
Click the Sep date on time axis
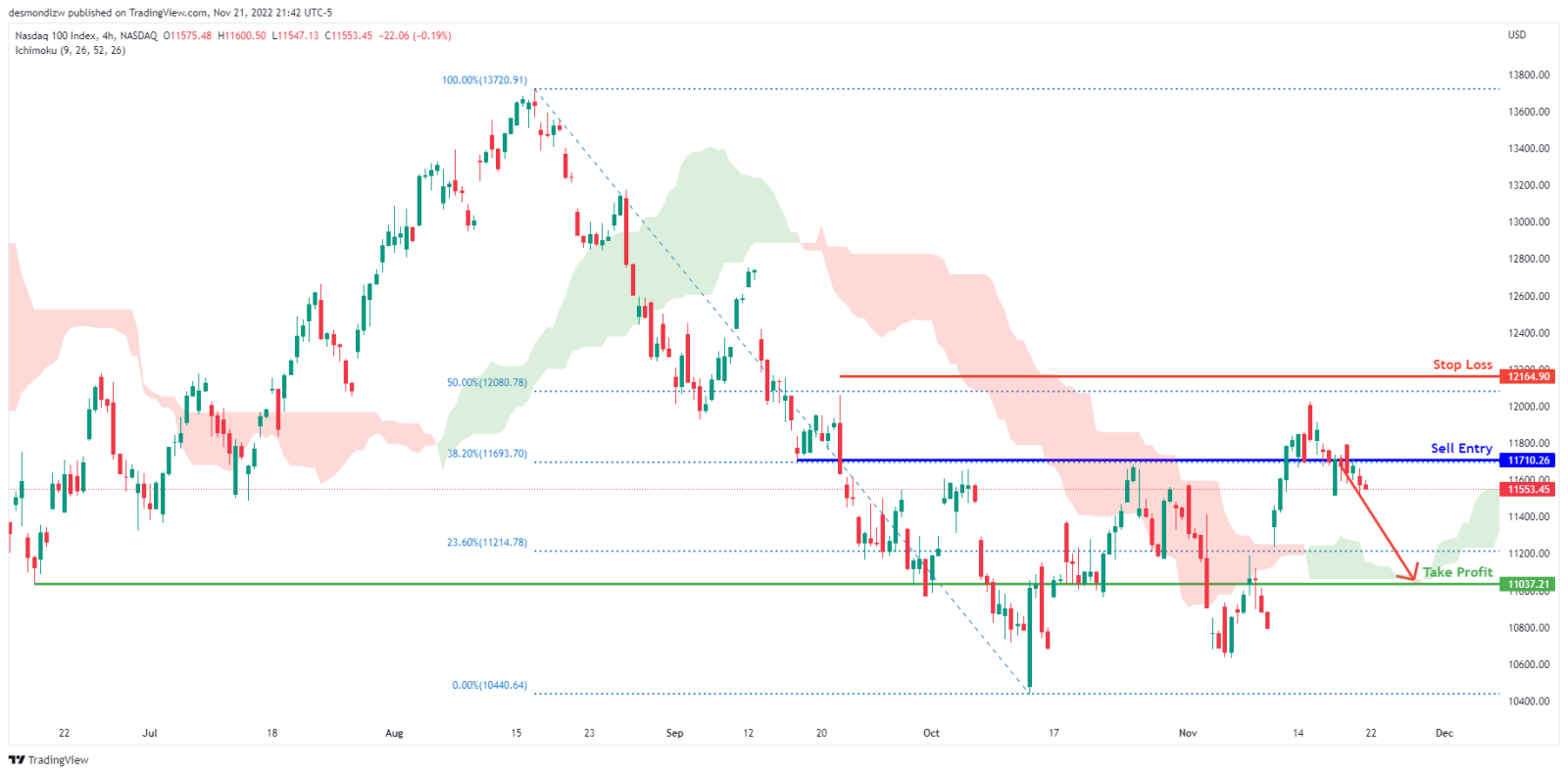pos(674,733)
